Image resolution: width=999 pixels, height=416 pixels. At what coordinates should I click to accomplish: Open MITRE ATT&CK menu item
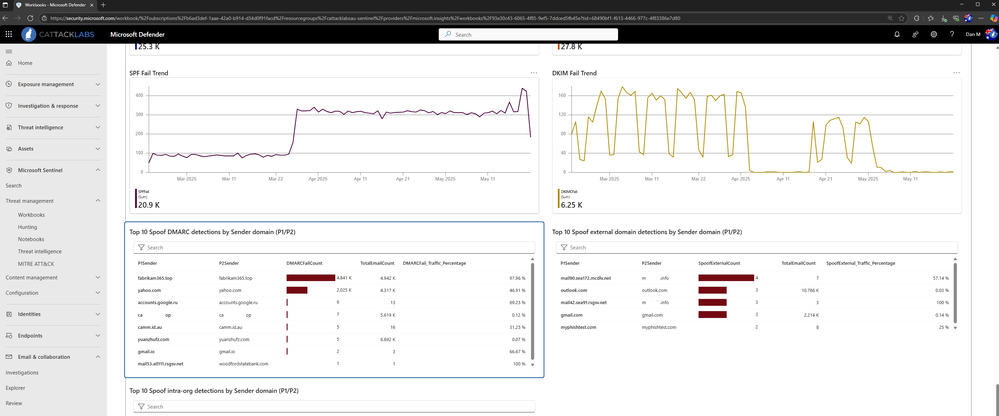pyautogui.click(x=35, y=263)
